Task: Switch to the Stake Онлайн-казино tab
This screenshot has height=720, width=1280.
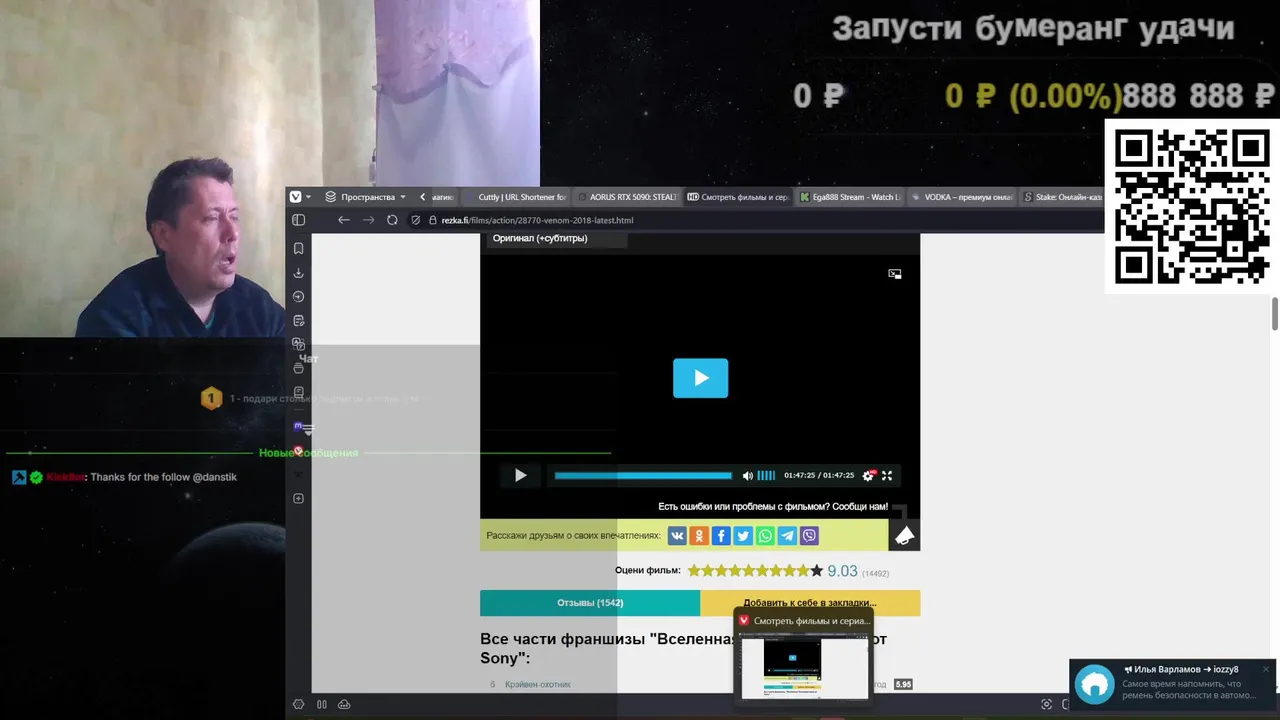Action: pos(1062,197)
